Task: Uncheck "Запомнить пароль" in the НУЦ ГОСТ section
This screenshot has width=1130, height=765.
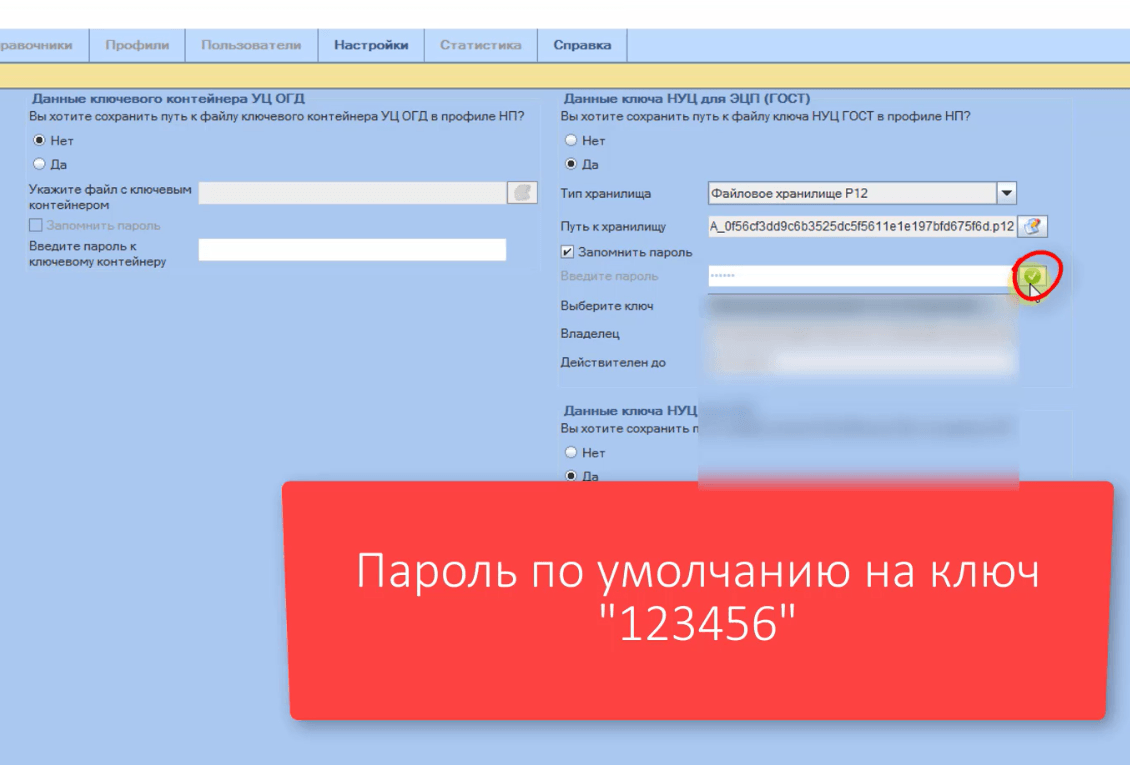Action: pos(568,252)
